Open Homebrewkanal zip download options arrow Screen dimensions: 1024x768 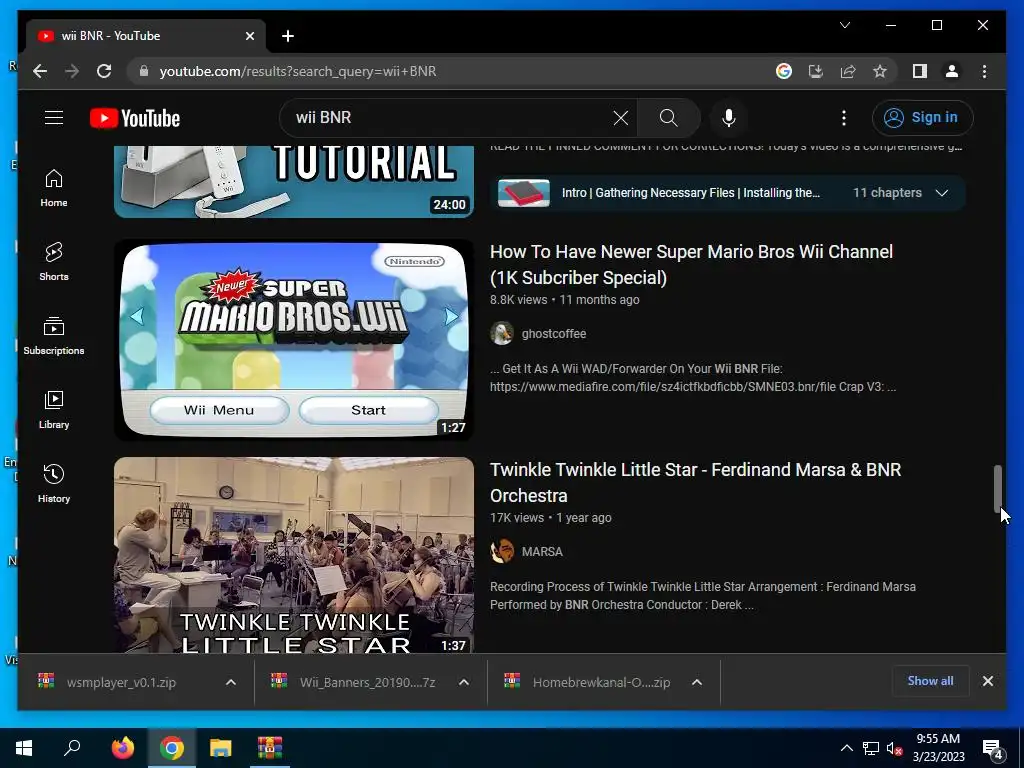pyautogui.click(x=697, y=682)
